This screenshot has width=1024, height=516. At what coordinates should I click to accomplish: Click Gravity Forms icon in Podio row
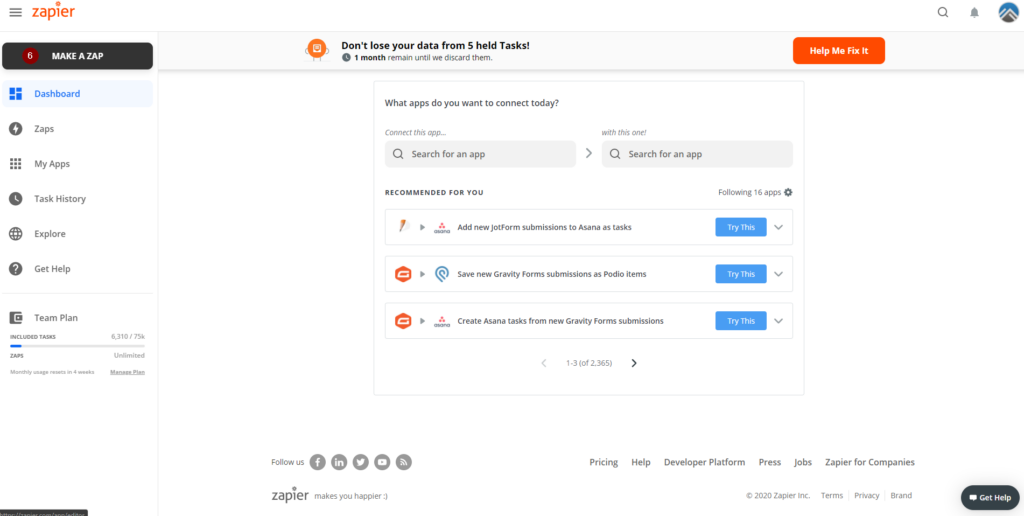(403, 274)
